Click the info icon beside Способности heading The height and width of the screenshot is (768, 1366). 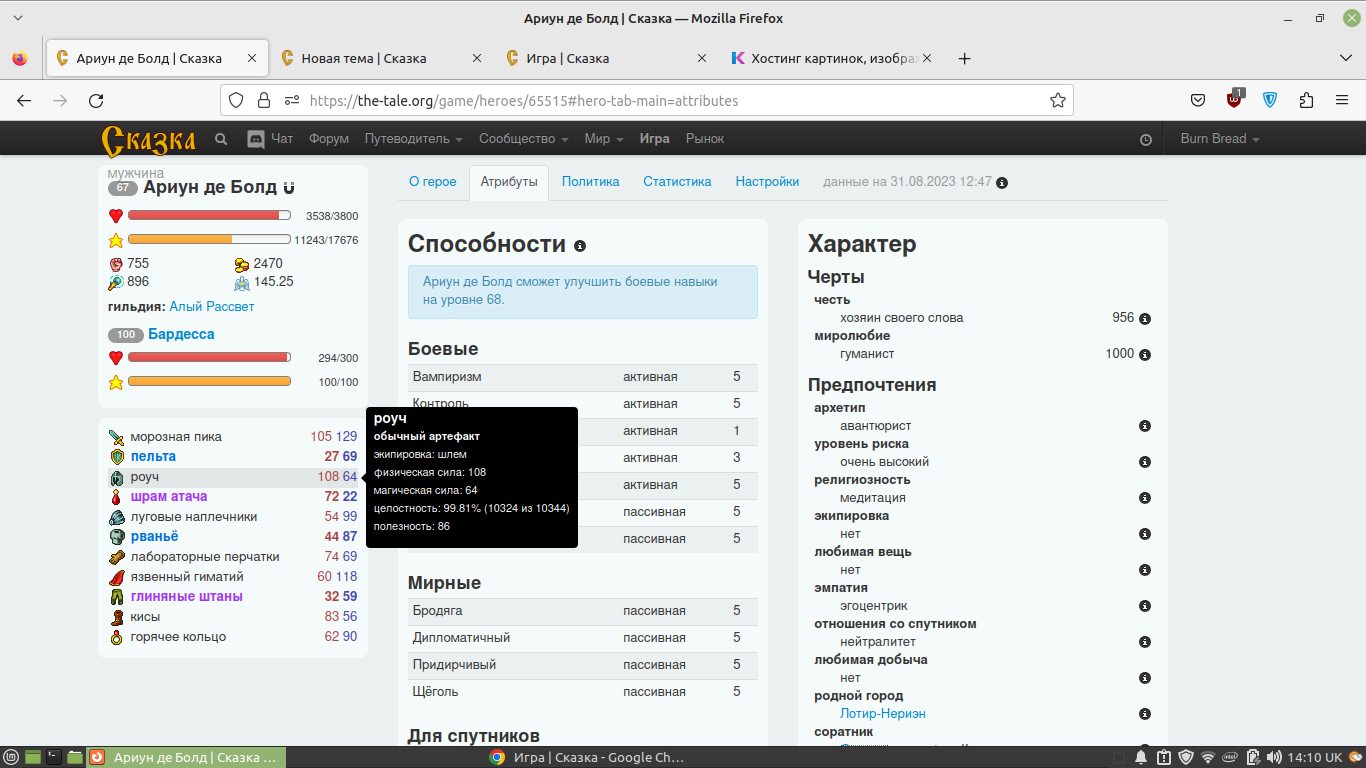click(x=580, y=246)
